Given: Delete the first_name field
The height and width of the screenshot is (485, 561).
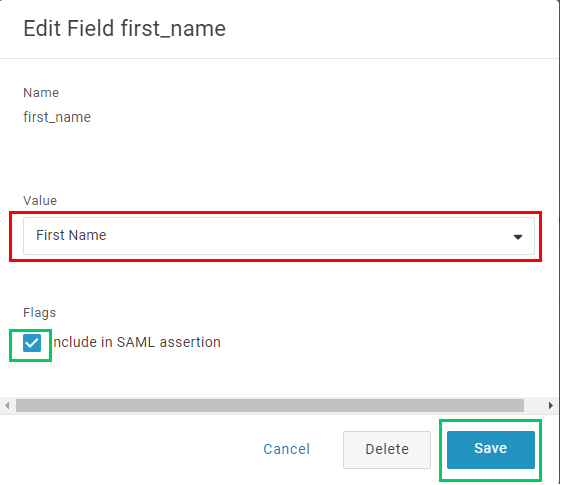Looking at the screenshot, I should 387,450.
